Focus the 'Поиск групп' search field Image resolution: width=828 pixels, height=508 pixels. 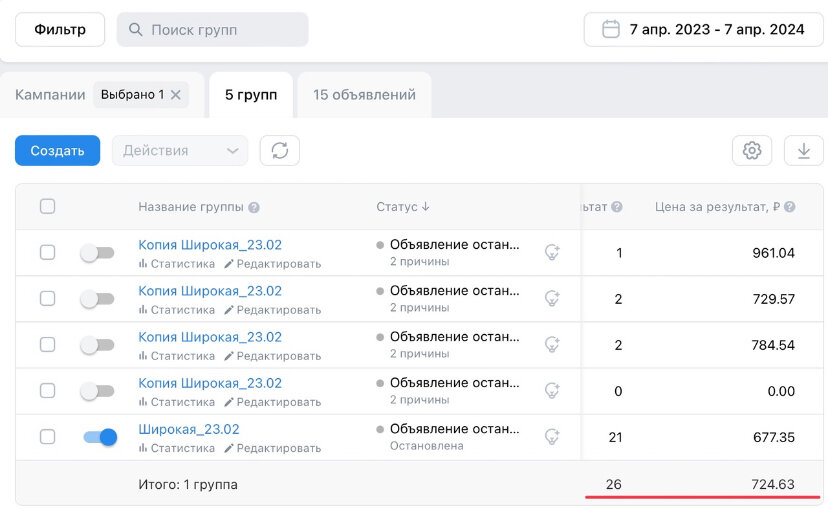click(212, 30)
